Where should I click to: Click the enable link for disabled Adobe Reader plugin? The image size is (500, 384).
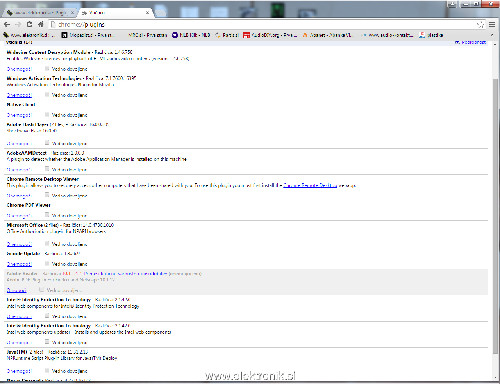17,290
